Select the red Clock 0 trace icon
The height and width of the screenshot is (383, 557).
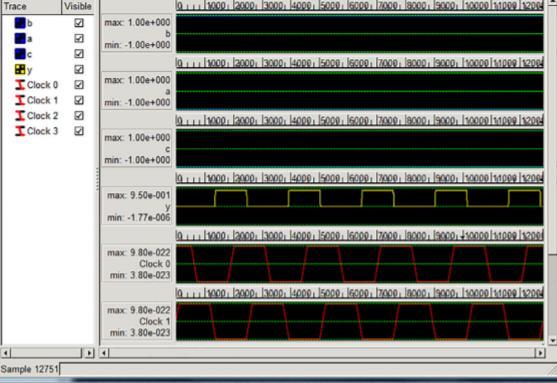[x=20, y=85]
